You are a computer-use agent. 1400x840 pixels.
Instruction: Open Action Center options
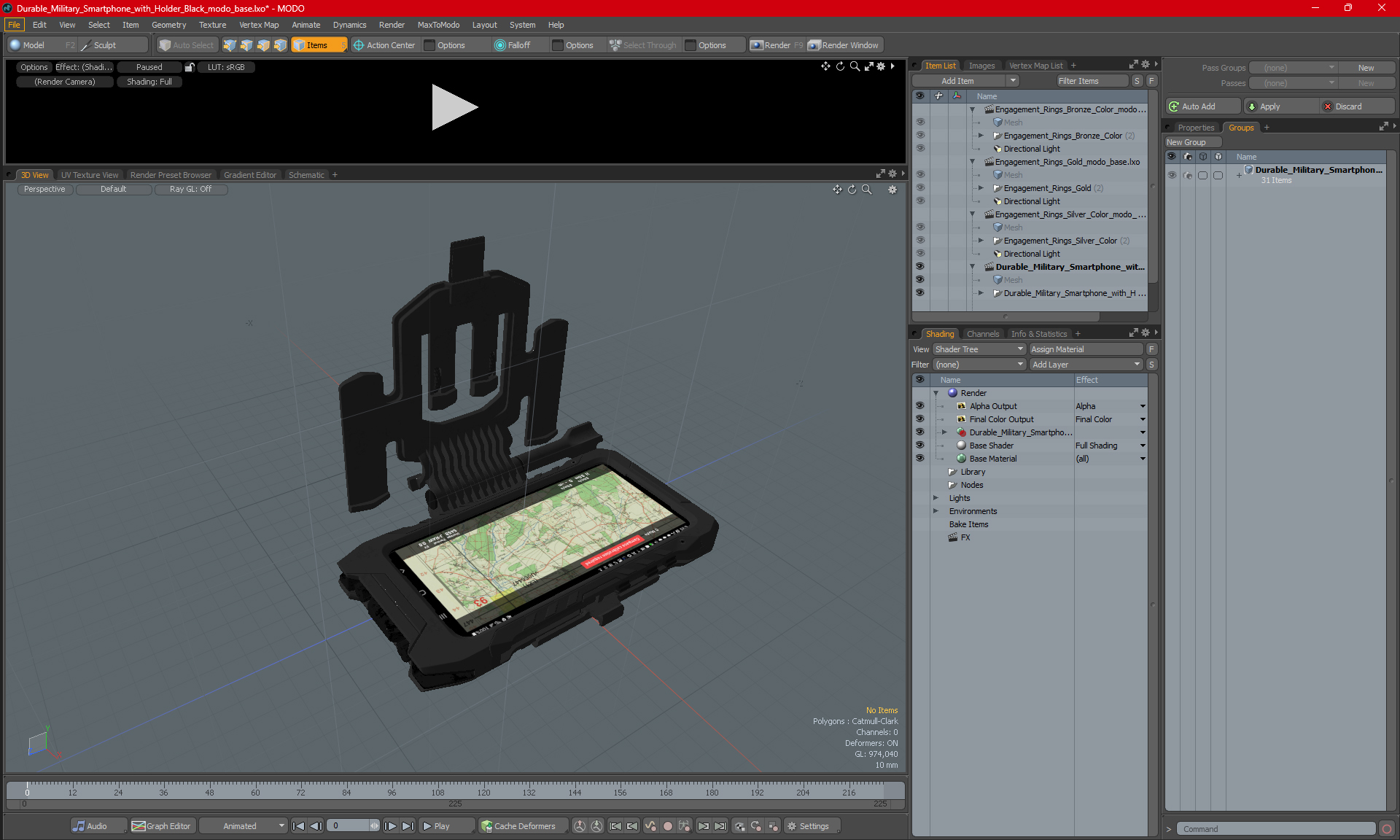[384, 45]
